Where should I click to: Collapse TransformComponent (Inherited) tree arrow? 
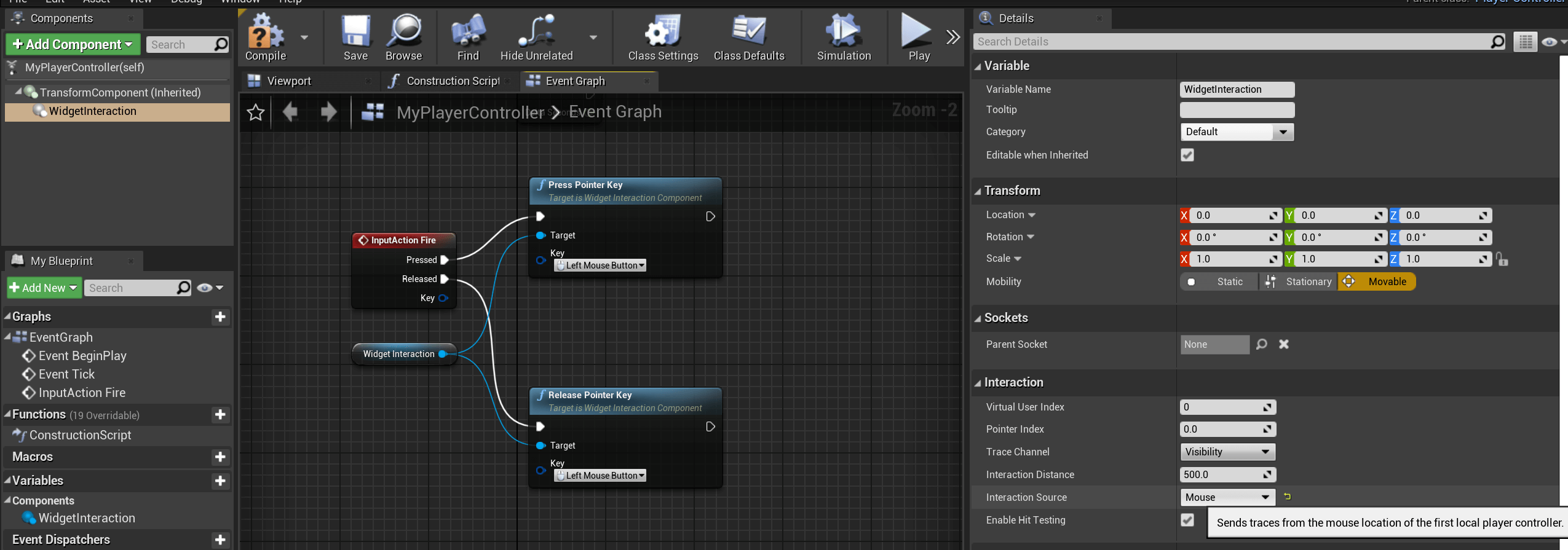click(x=18, y=92)
